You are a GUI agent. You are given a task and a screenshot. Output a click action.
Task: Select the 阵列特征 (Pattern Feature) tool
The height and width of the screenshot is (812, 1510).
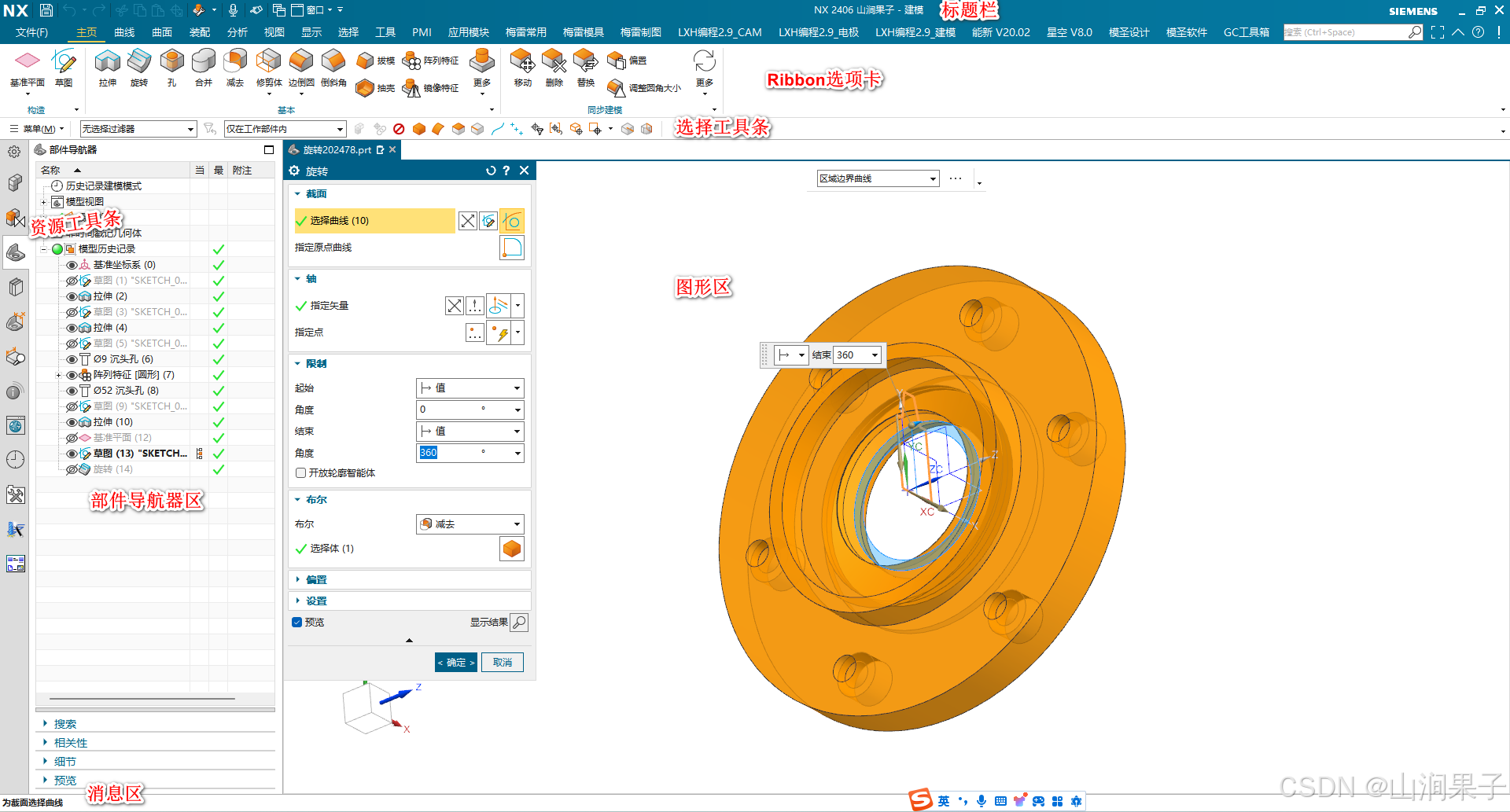[430, 61]
